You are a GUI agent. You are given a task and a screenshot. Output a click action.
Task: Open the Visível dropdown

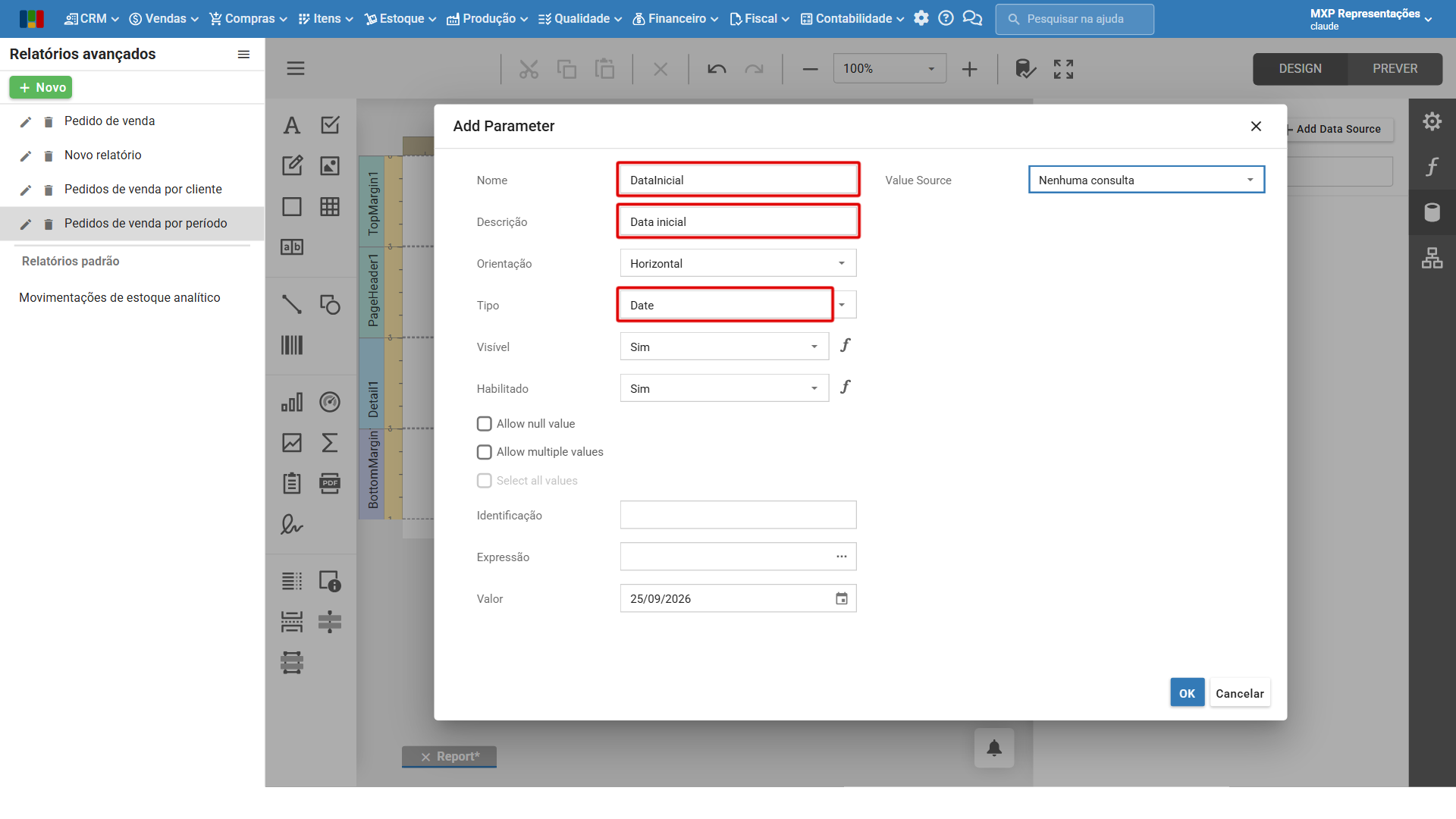point(724,347)
